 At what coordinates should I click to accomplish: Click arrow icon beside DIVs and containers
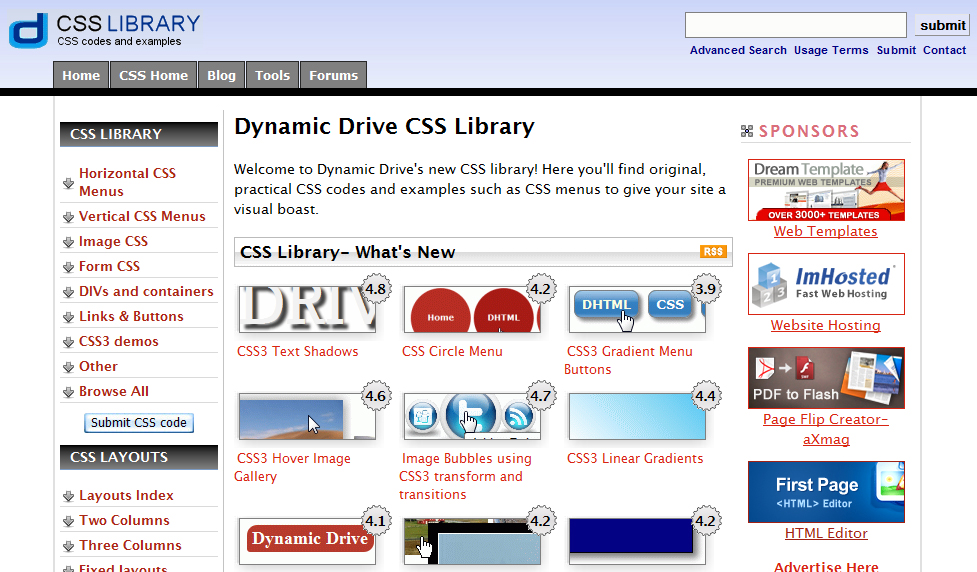(69, 292)
